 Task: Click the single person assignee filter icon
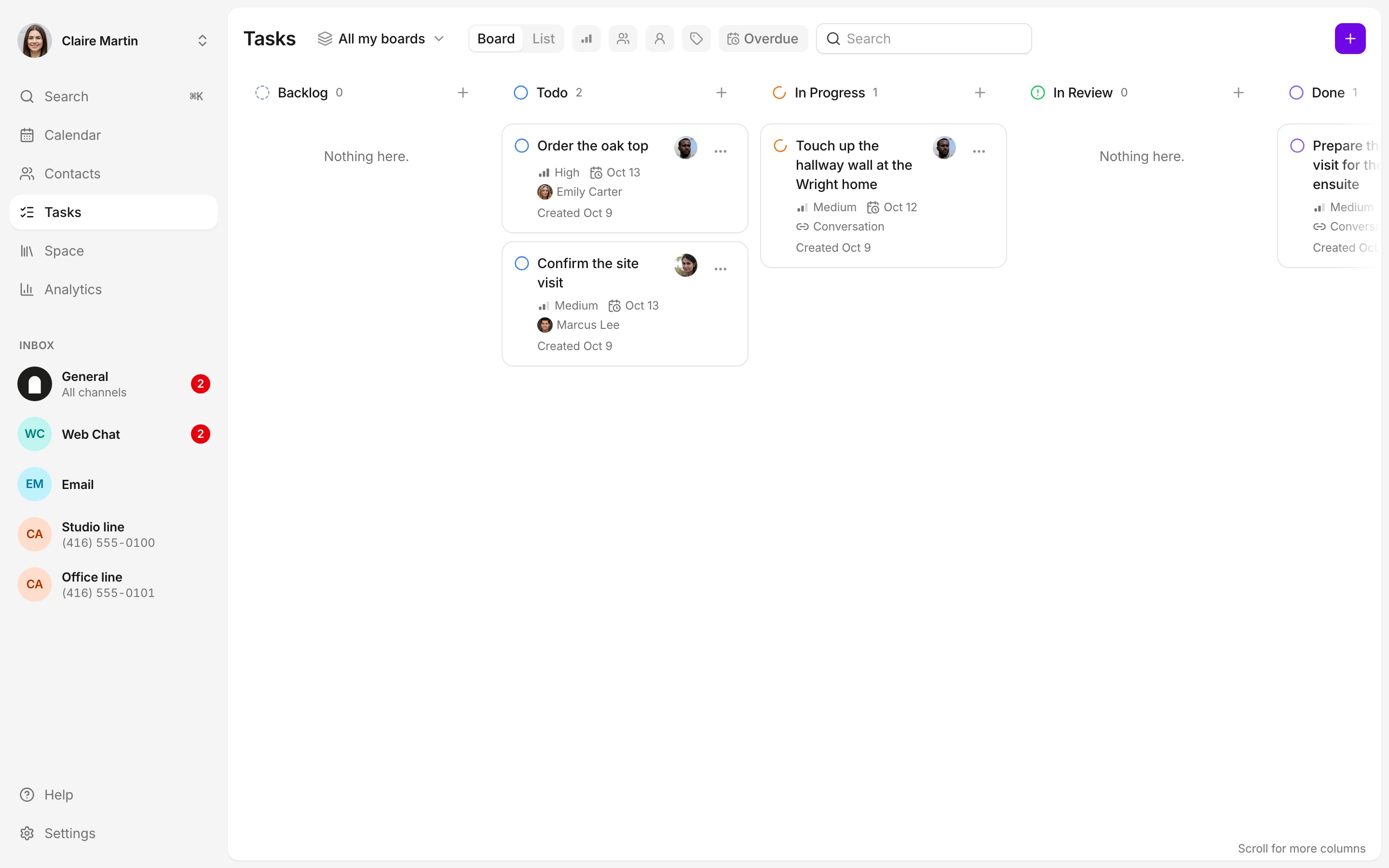point(659,39)
